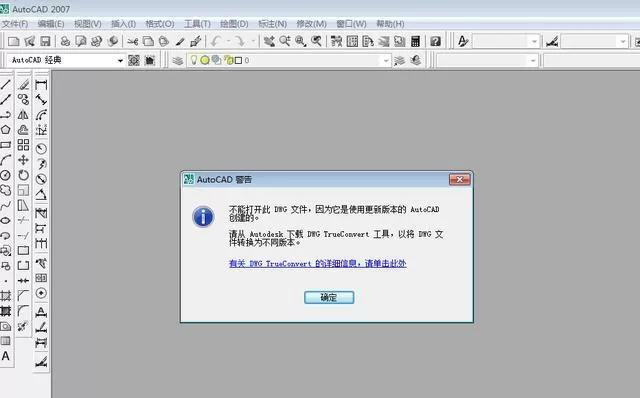Activate the Pan Realtime hand icon

tap(269, 41)
